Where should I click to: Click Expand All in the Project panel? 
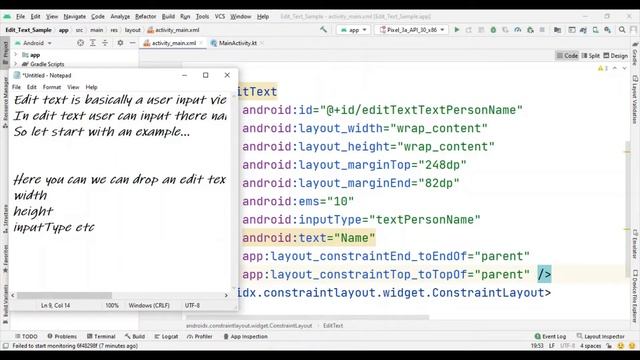coord(93,43)
